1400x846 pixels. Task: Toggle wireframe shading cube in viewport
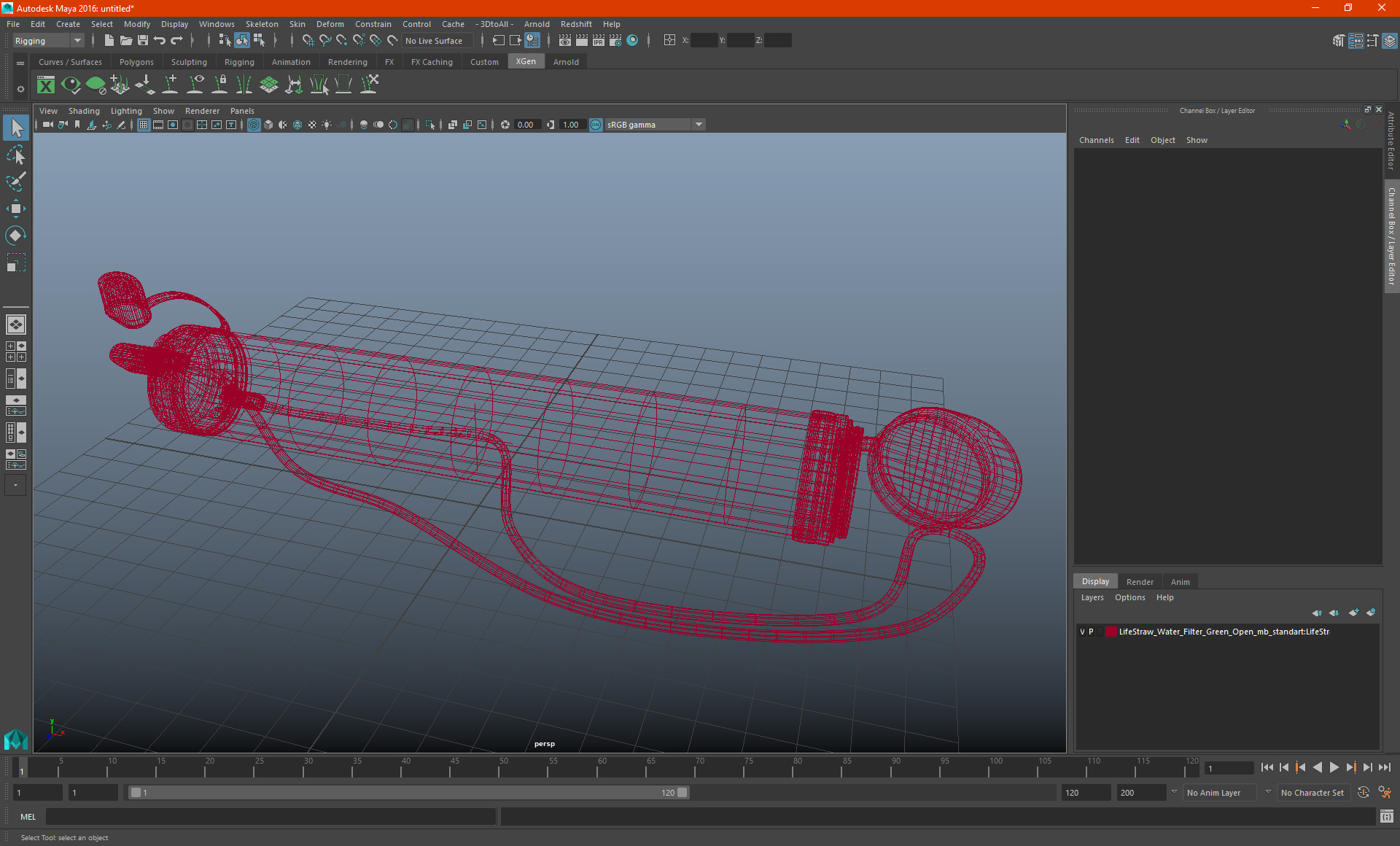click(254, 125)
